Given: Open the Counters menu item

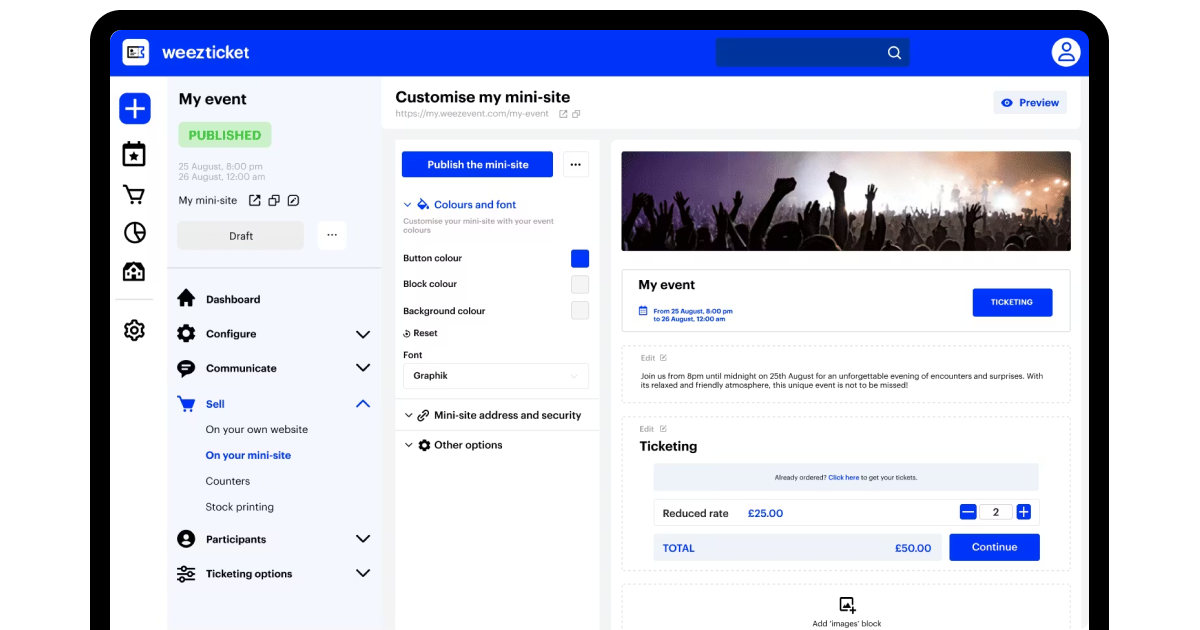Looking at the screenshot, I should pos(228,481).
